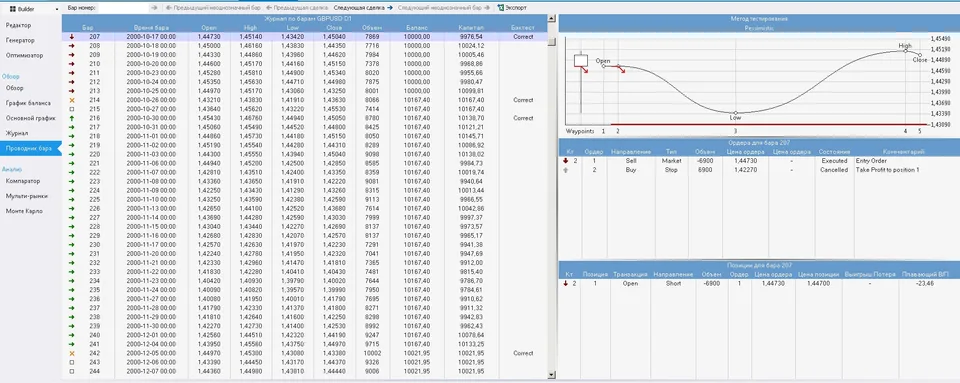The height and width of the screenshot is (383, 960).
Task: Click the orange cross icon of bar 214
Action: [72, 100]
